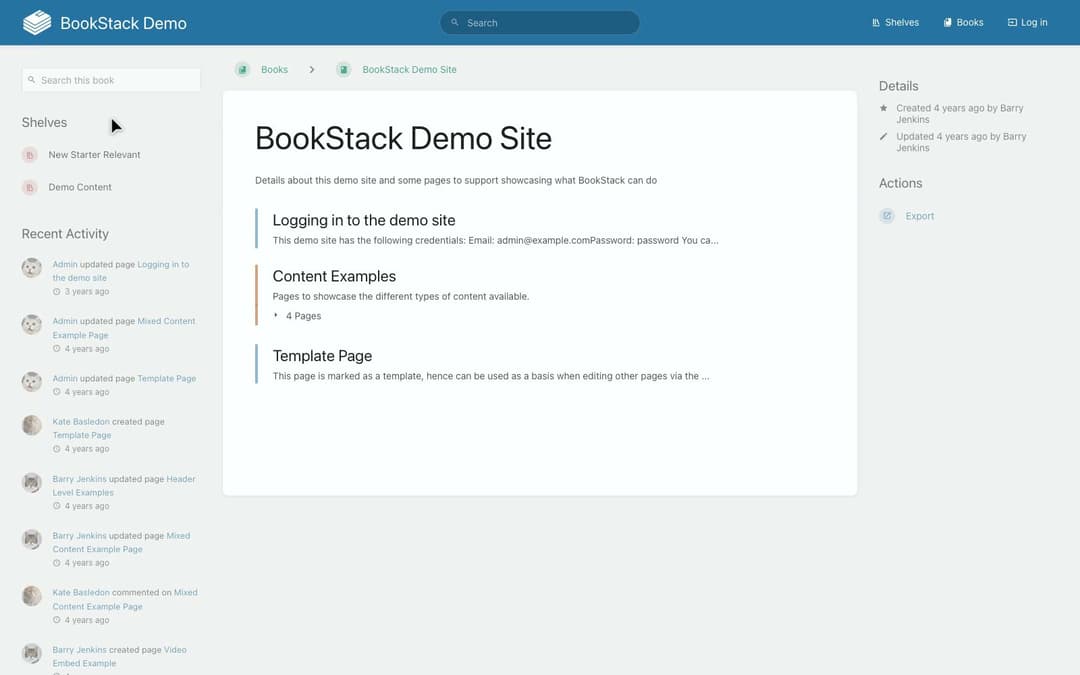
Task: Click the BookStack logo icon
Action: (37, 23)
